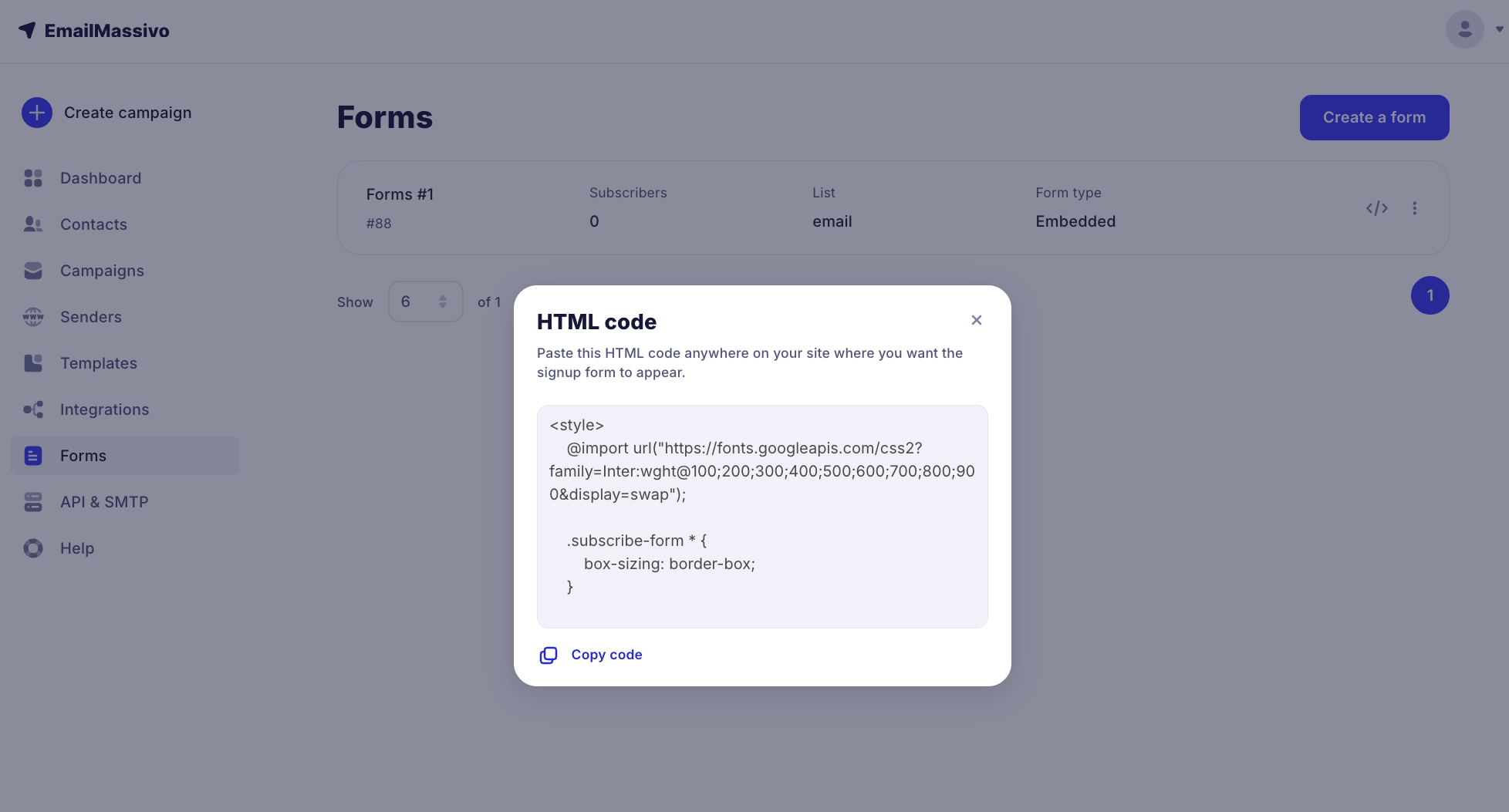This screenshot has height=812, width=1509.
Task: Click the embed code icon for Forms #1
Action: pos(1377,208)
